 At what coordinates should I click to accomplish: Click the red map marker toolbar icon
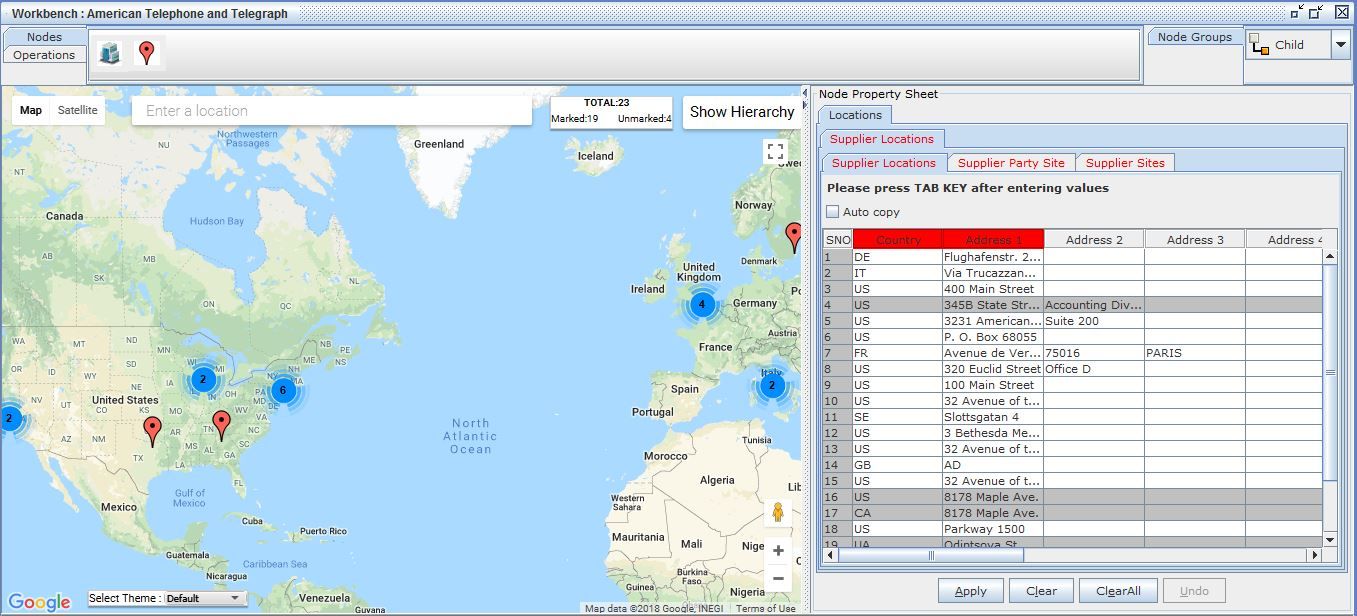pos(147,53)
